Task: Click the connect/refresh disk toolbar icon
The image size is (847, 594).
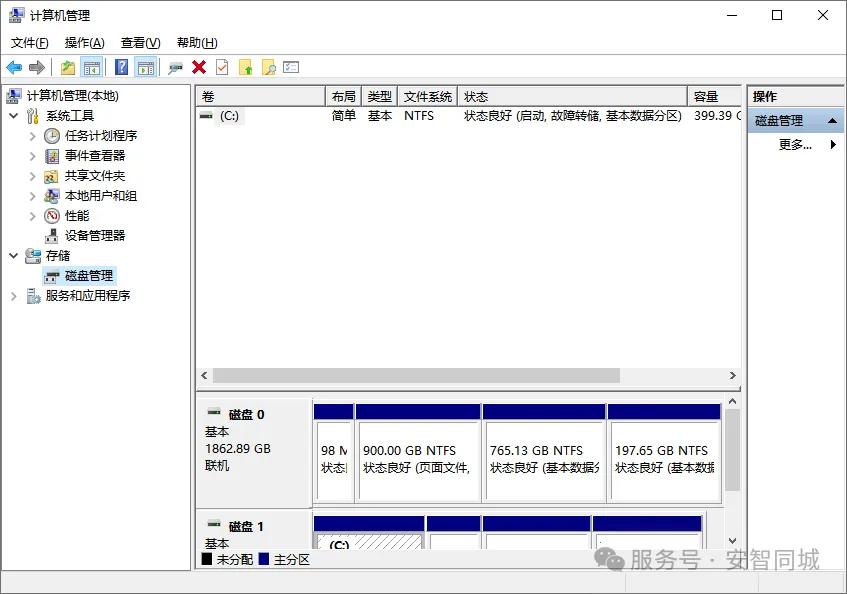Action: 176,68
